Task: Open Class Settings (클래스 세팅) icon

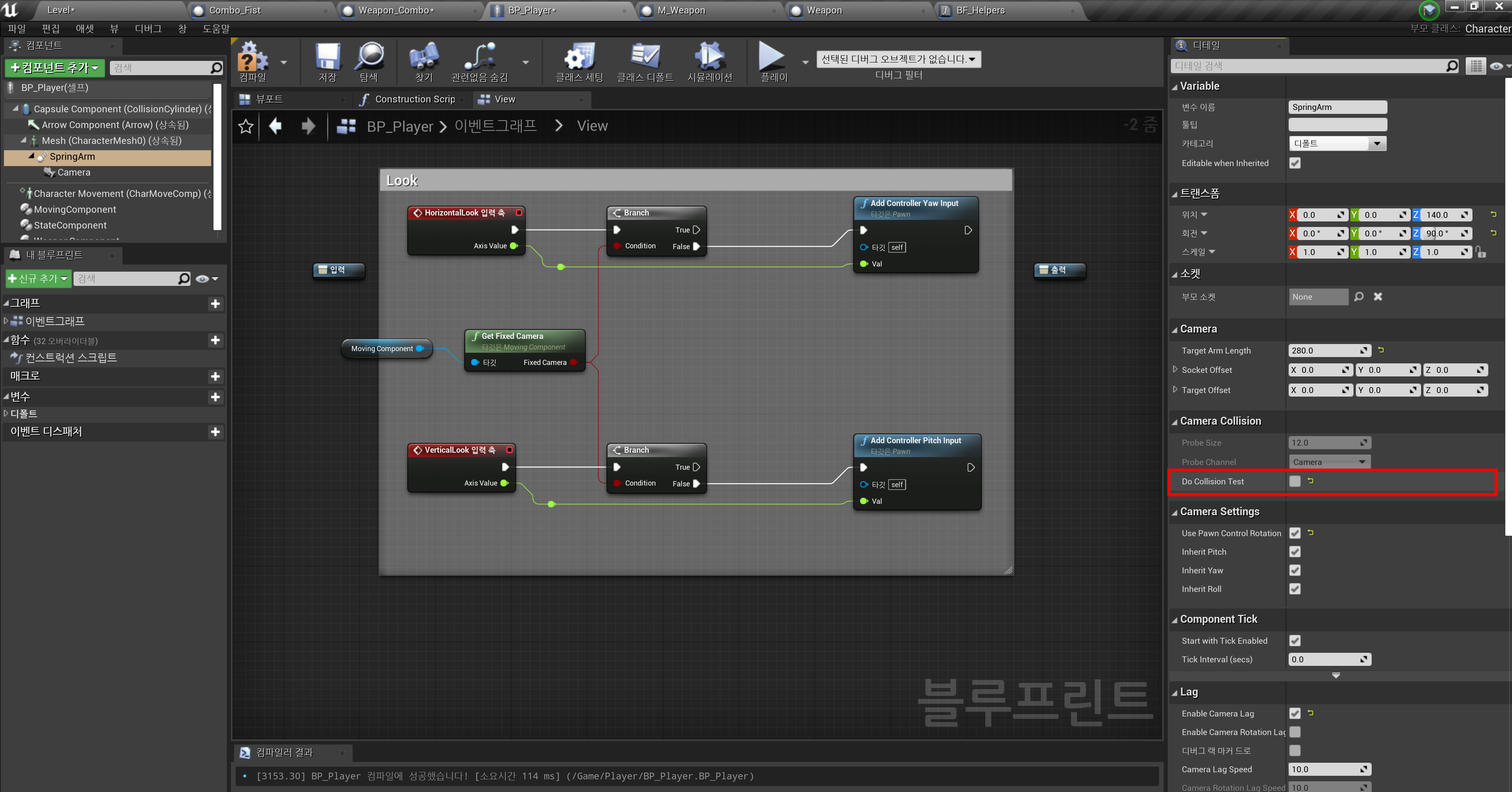Action: [x=580, y=57]
